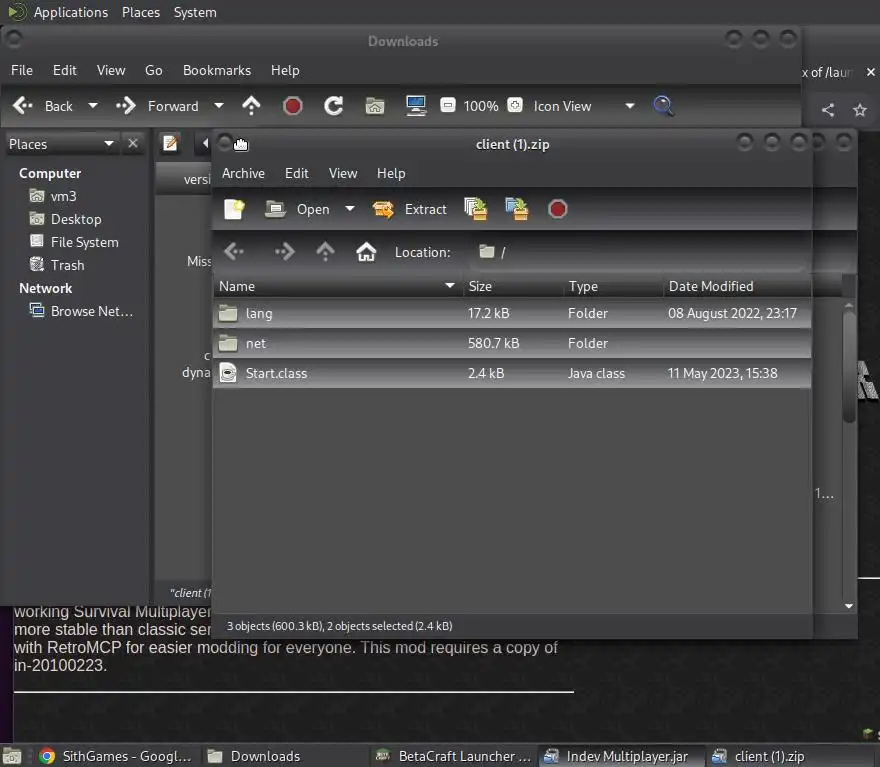This screenshot has height=767, width=880.
Task: Switch to BetaCraft Launcher taskbar entry
Action: 453,756
